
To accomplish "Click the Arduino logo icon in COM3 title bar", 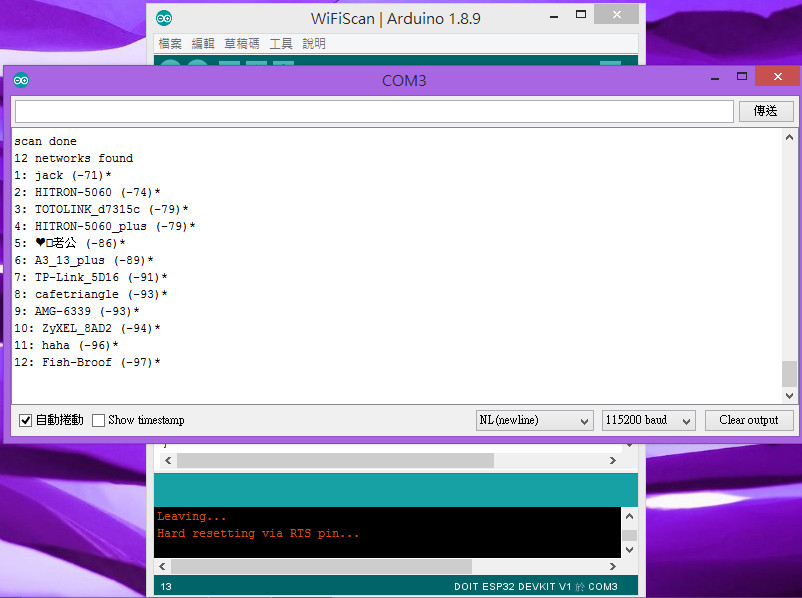I will (x=21, y=80).
